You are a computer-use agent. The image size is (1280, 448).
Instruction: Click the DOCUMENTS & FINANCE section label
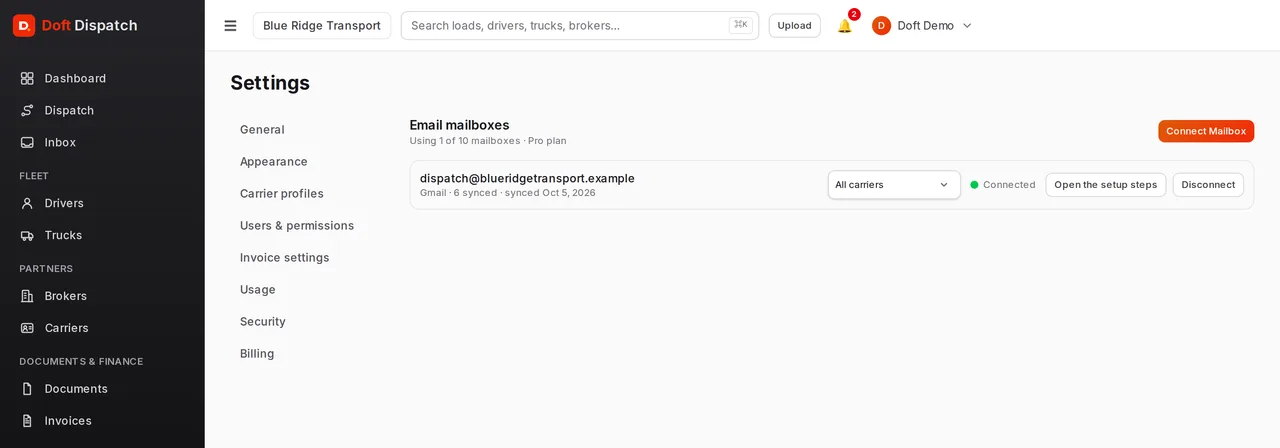(x=81, y=362)
